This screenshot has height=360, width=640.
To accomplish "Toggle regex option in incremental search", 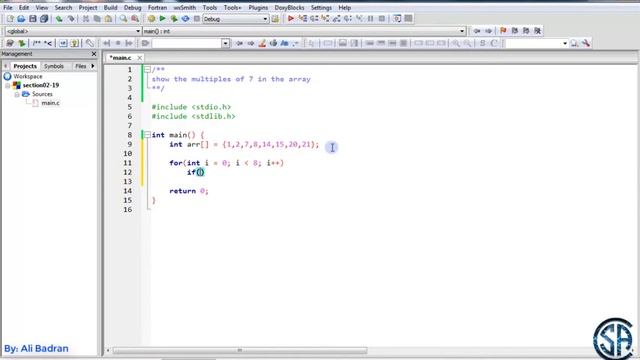I will pos(295,43).
